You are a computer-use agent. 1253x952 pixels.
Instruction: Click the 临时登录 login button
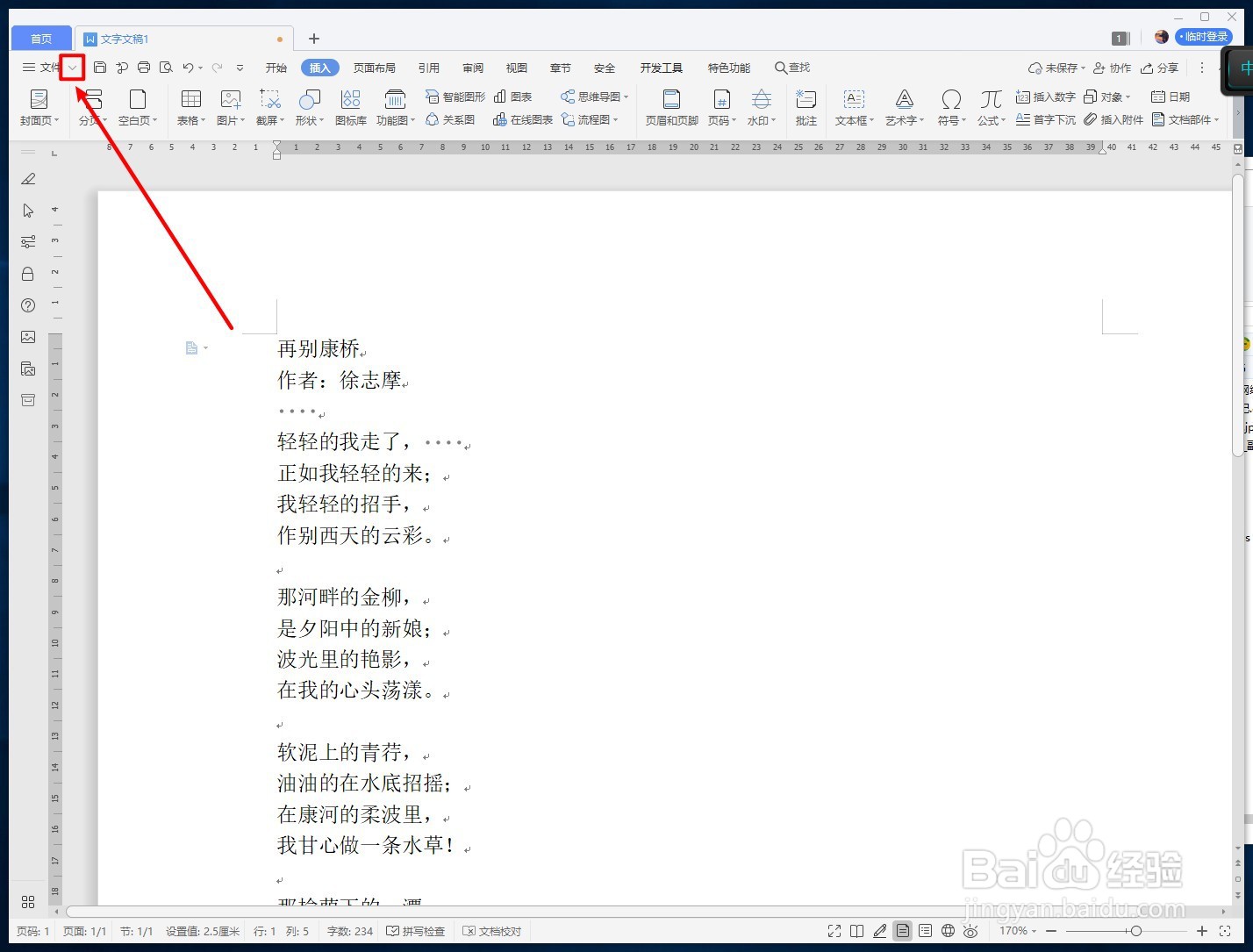1205,36
